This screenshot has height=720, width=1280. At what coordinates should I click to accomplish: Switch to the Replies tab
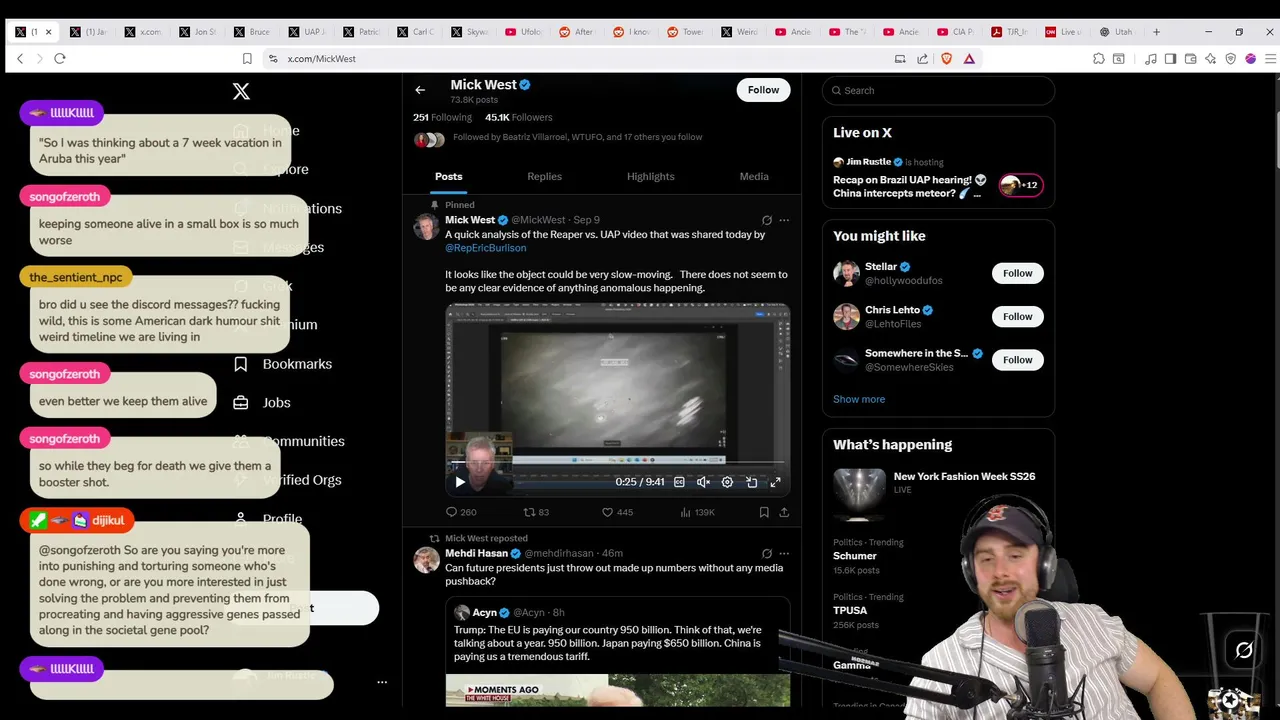(x=544, y=176)
